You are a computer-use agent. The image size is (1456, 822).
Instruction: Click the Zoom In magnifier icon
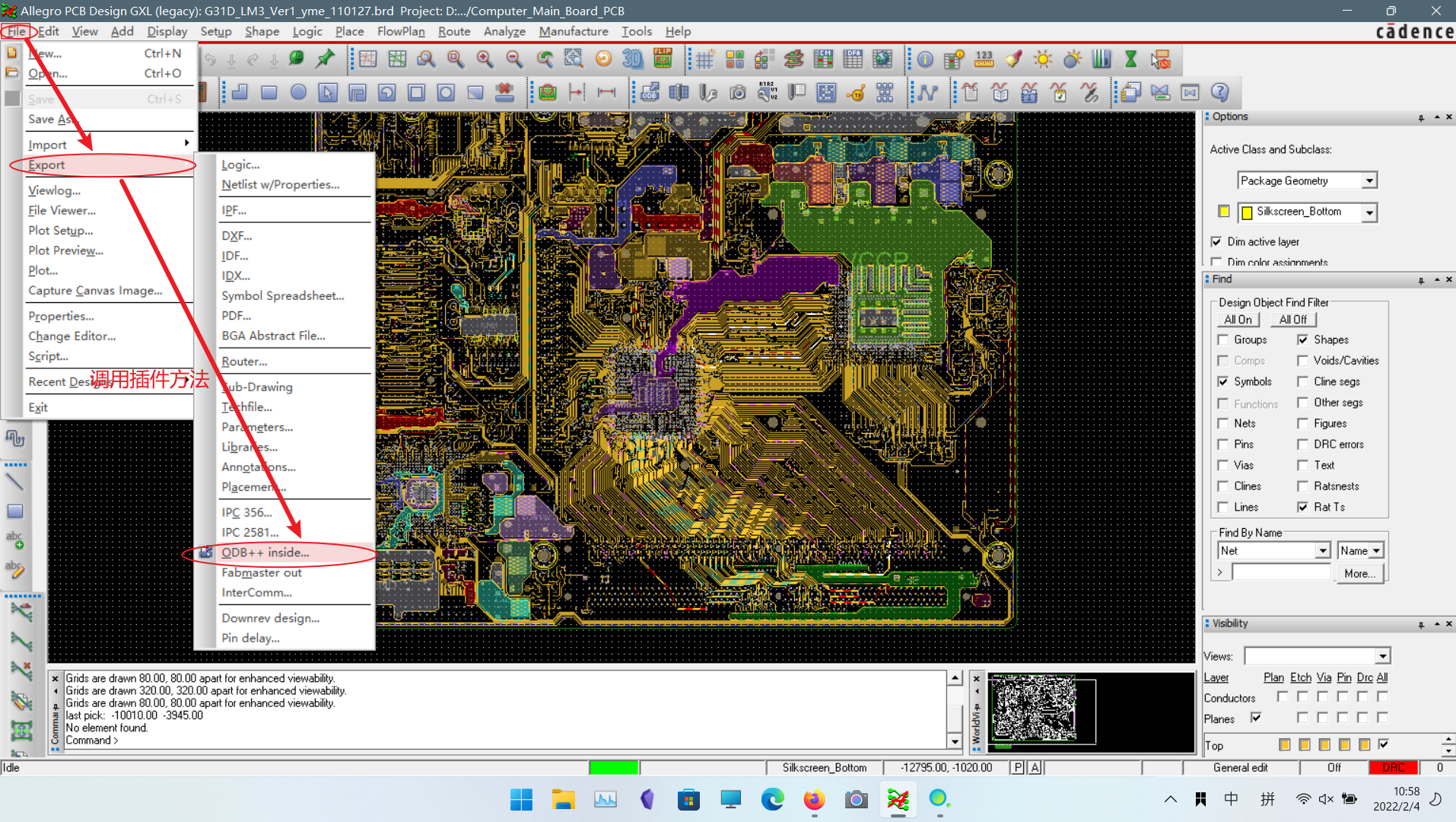pos(485,59)
